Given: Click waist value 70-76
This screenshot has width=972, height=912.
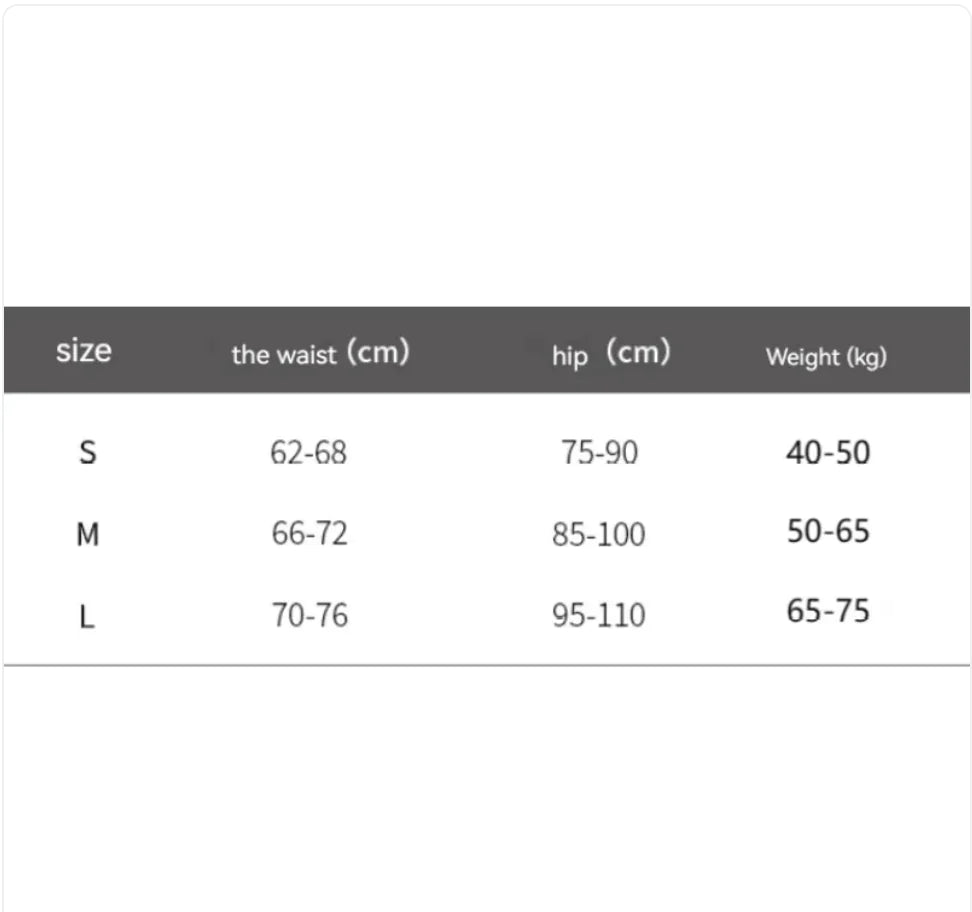Looking at the screenshot, I should tap(310, 615).
